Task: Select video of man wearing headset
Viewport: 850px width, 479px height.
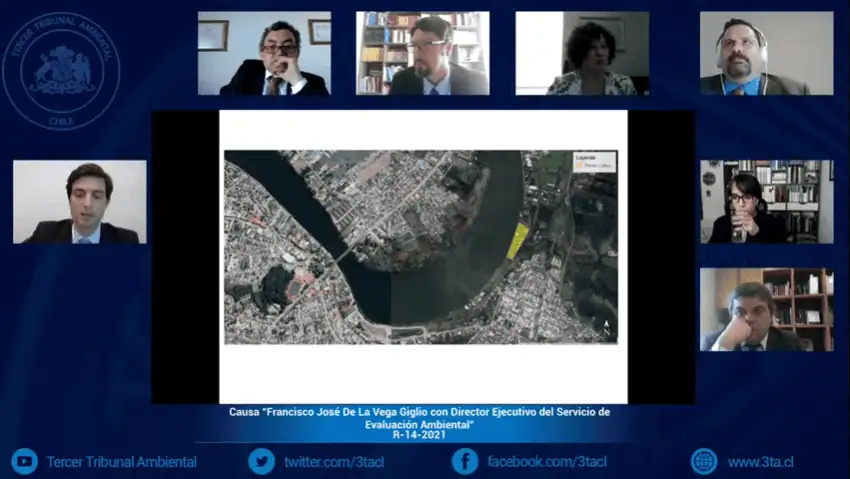Action: click(766, 53)
